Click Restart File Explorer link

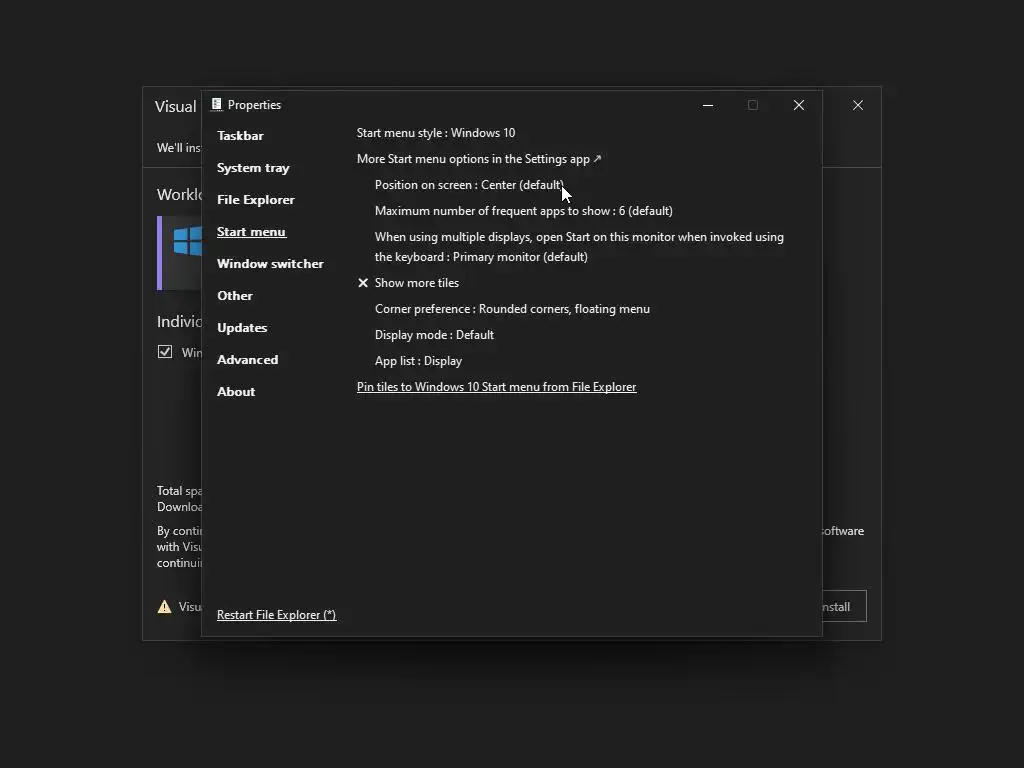276,615
